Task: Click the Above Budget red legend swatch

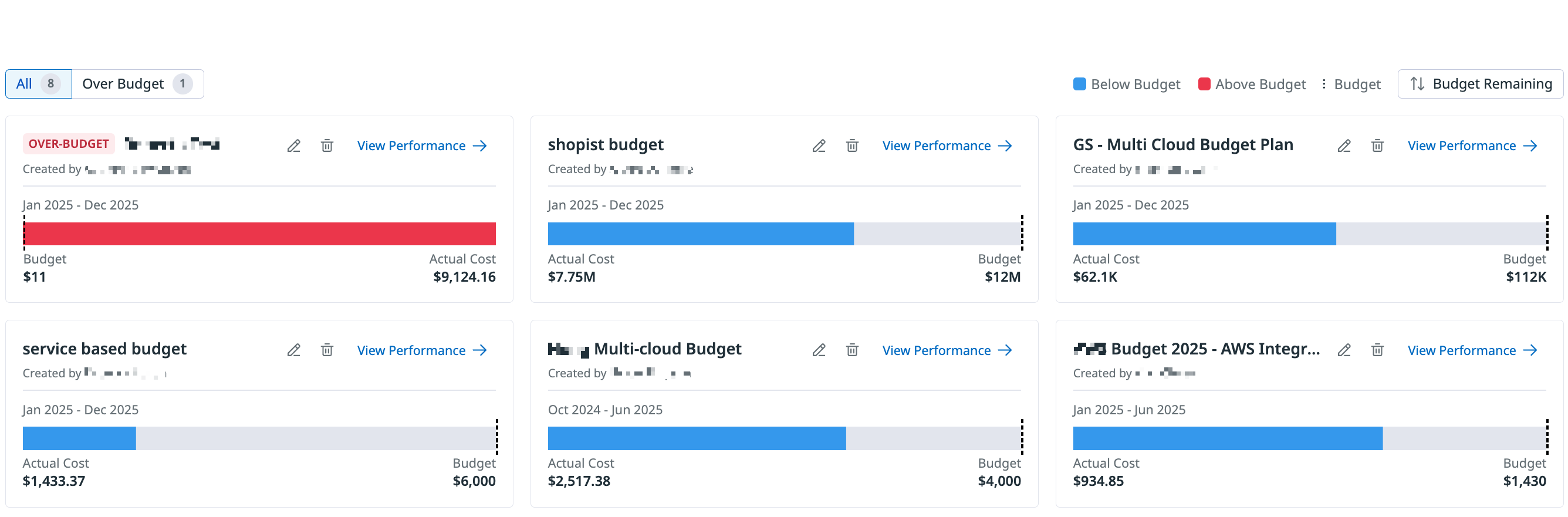Action: [x=1204, y=84]
